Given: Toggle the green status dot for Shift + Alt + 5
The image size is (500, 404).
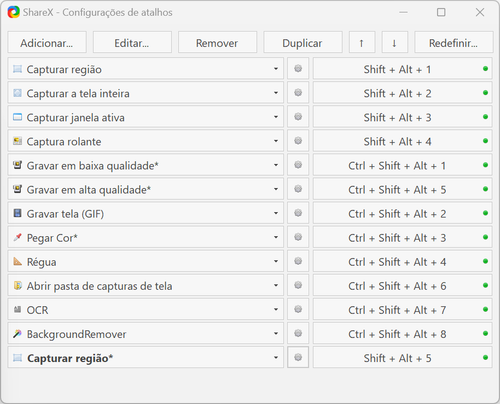Looking at the screenshot, I should [x=485, y=357].
